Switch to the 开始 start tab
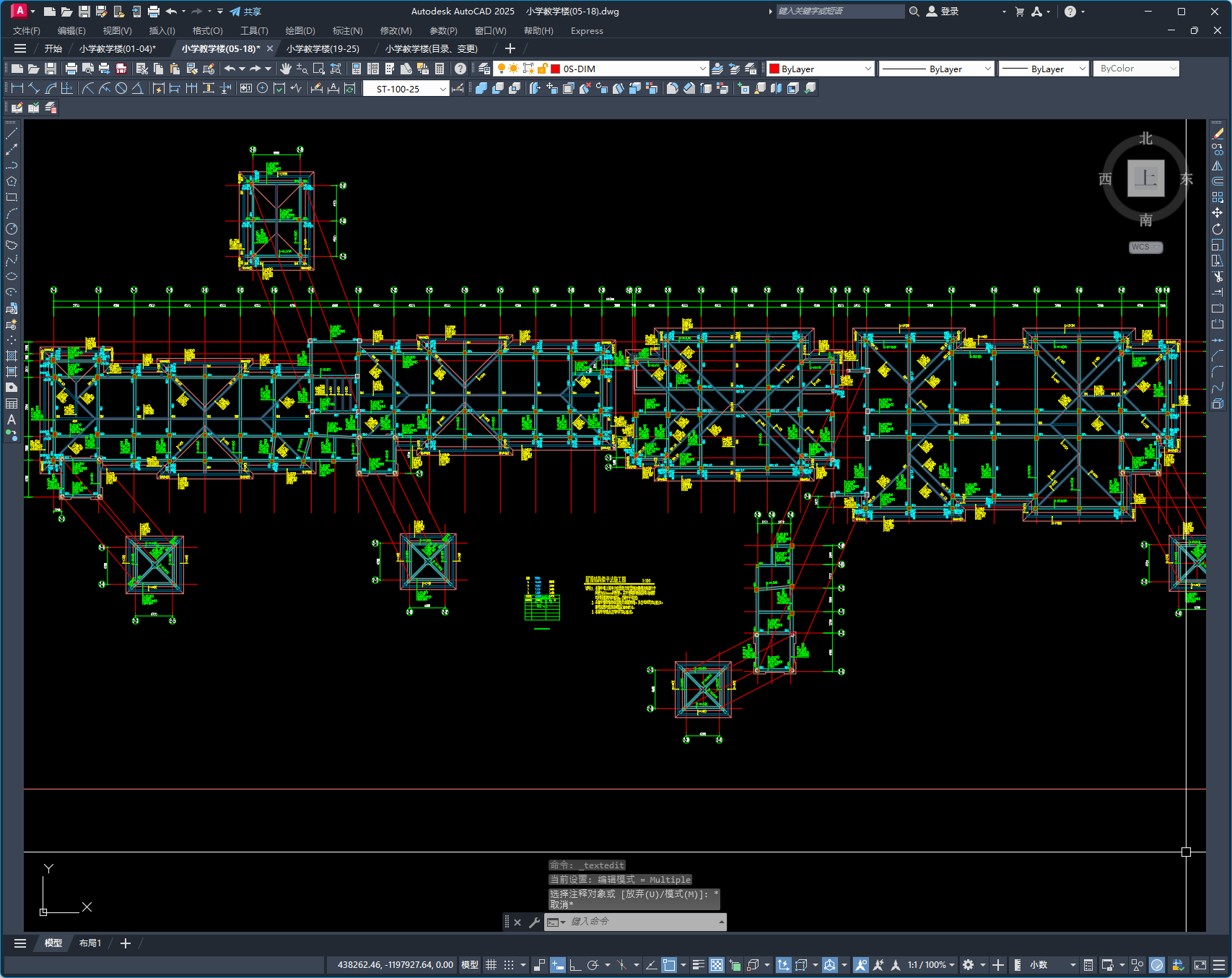 tap(53, 48)
